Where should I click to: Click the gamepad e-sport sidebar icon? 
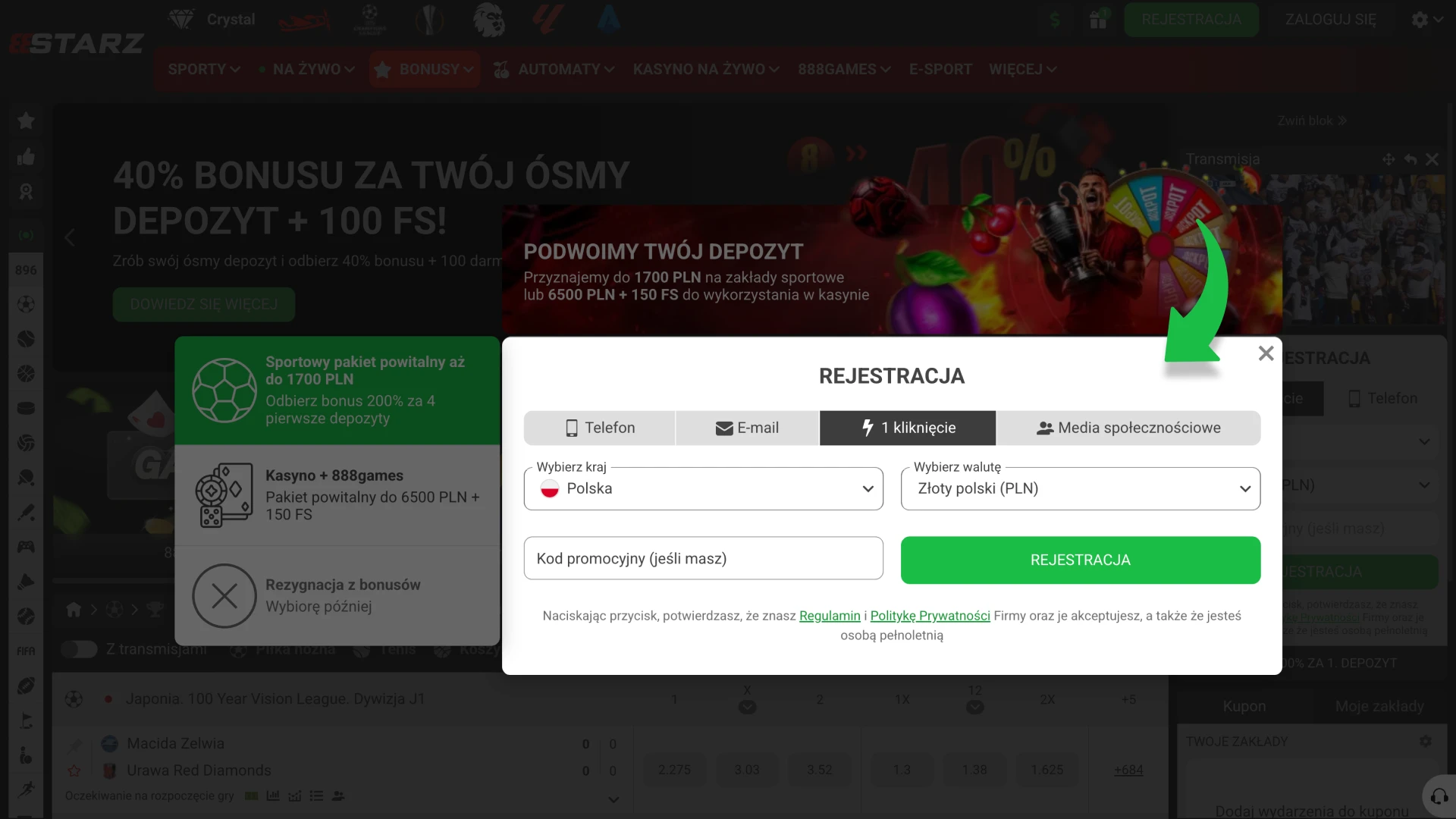26,546
